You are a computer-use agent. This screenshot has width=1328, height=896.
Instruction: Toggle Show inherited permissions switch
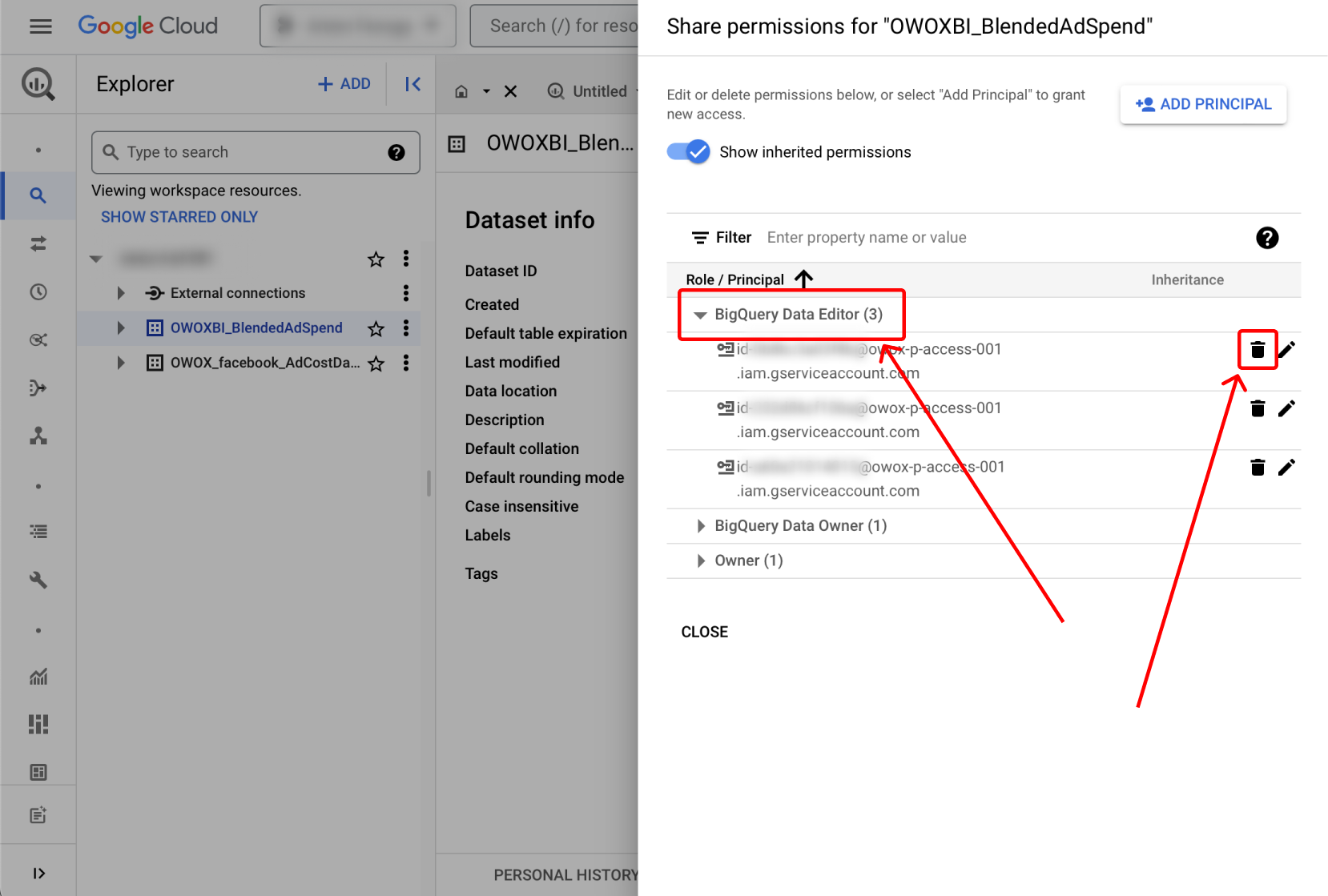click(688, 151)
